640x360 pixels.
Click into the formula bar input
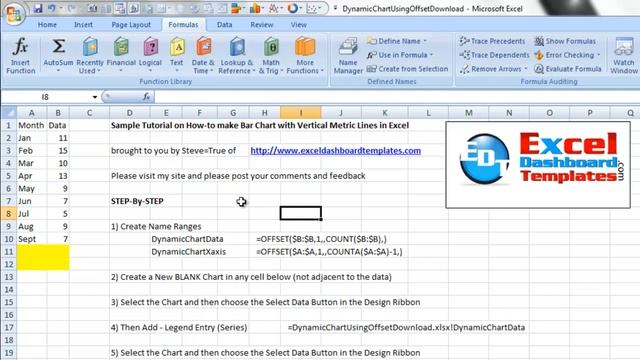pos(396,97)
